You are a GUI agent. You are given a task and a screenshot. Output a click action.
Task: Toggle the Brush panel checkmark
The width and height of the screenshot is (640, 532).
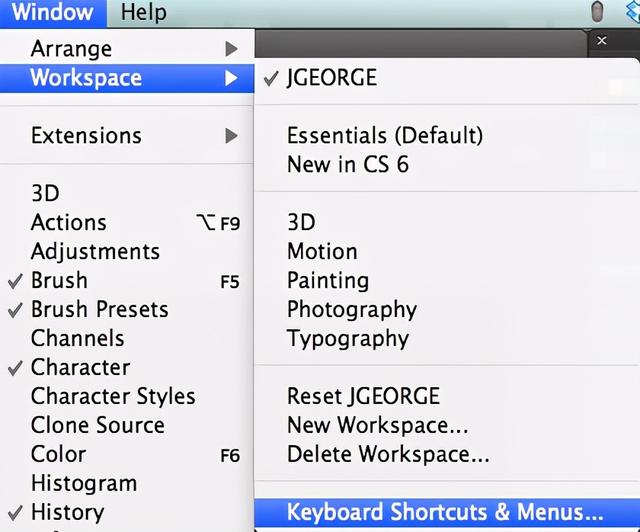(x=59, y=281)
